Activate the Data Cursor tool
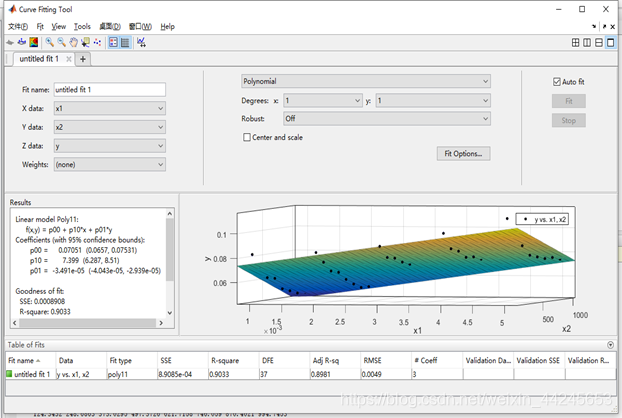 tap(85, 42)
